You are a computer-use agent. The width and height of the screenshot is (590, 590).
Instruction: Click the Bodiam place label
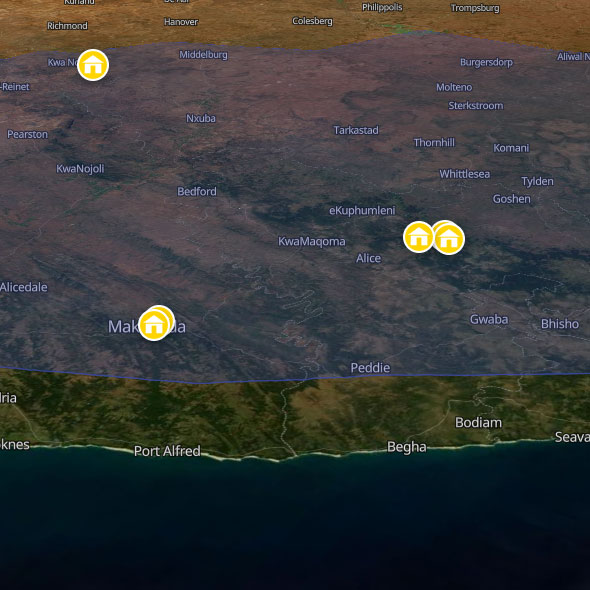pos(478,423)
